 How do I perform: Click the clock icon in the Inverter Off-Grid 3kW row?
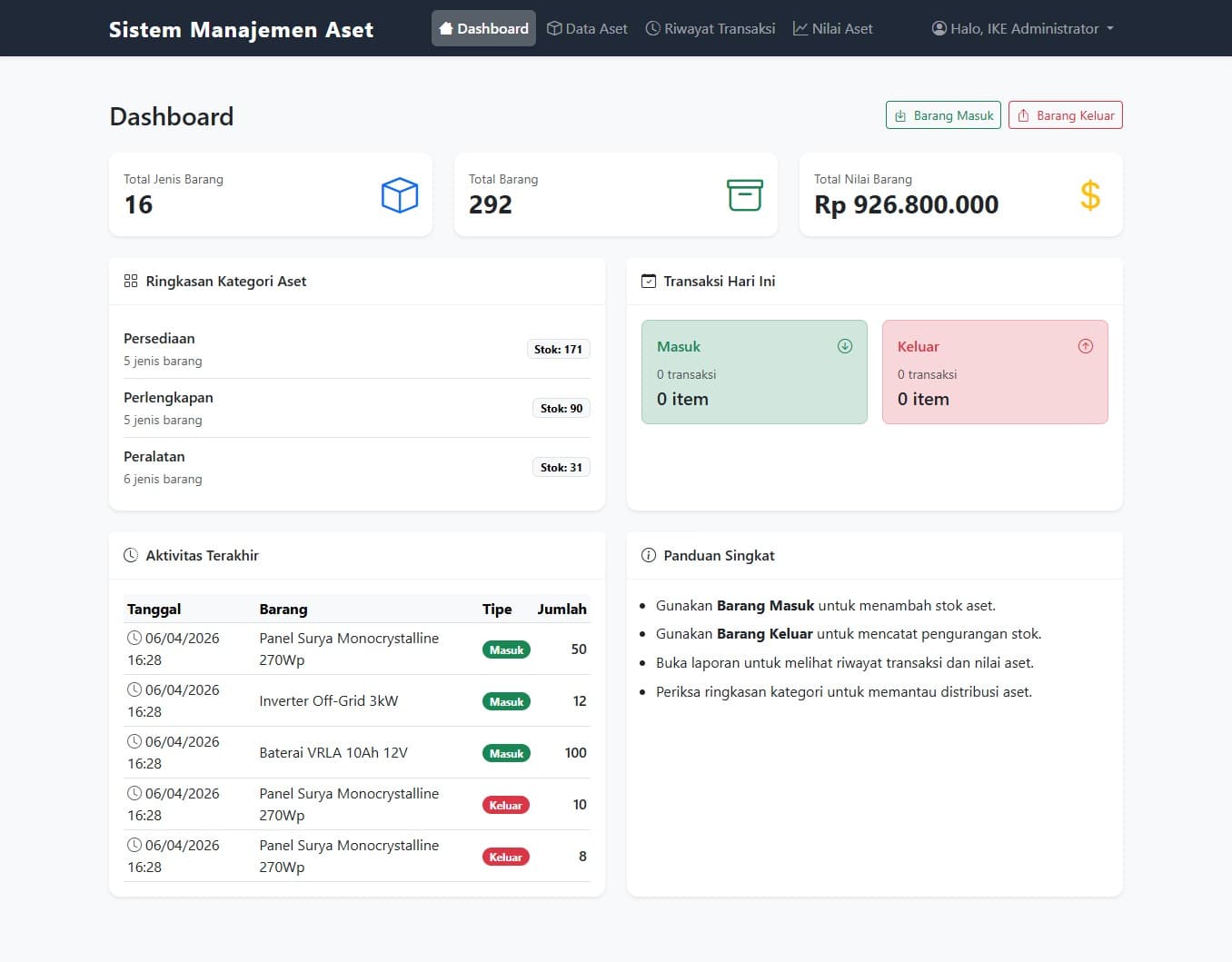134,689
